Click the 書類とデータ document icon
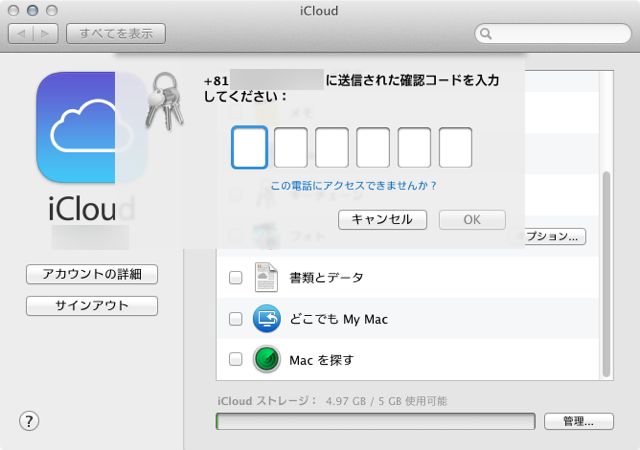This screenshot has height=450, width=640. 266,277
